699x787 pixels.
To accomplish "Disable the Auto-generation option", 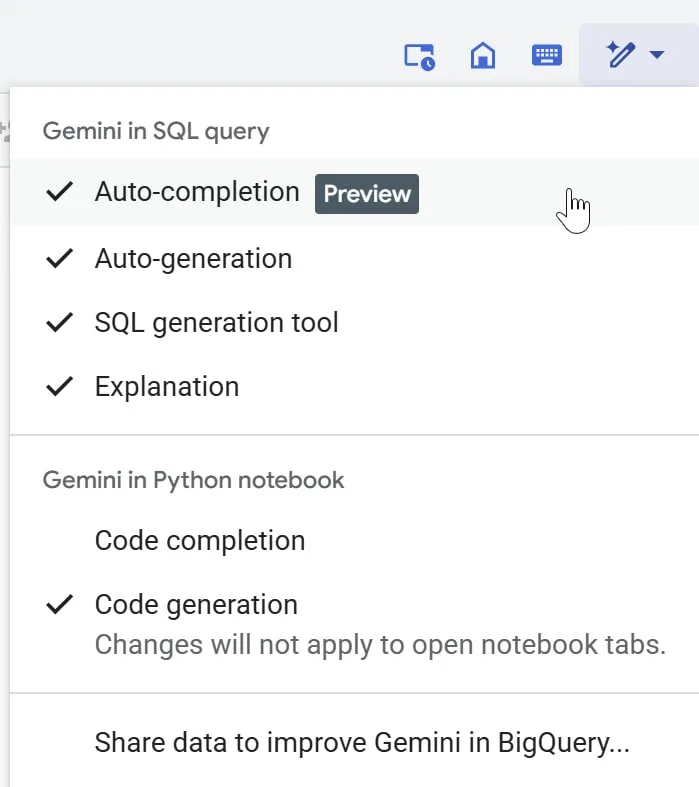I will click(x=193, y=258).
